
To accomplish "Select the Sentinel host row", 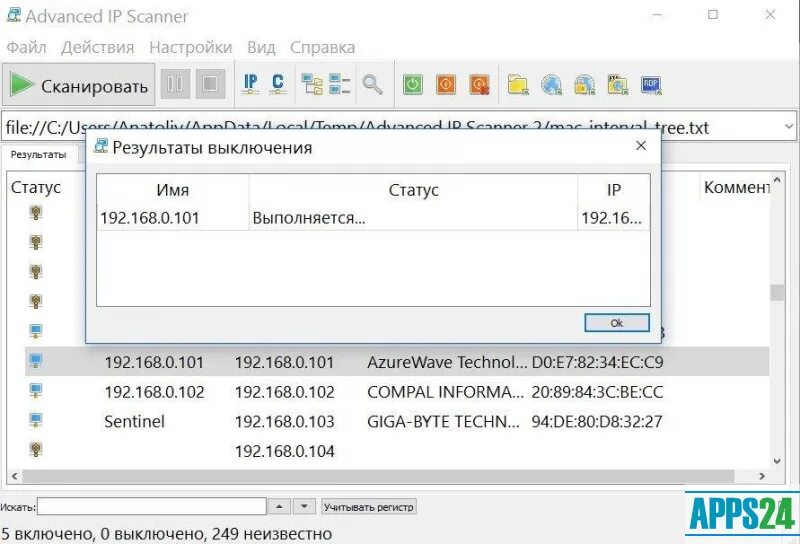I will 397,422.
